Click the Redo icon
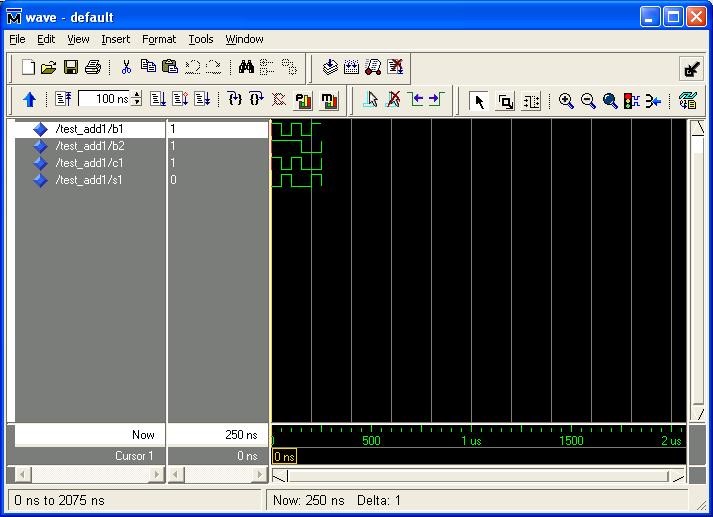 pos(213,67)
